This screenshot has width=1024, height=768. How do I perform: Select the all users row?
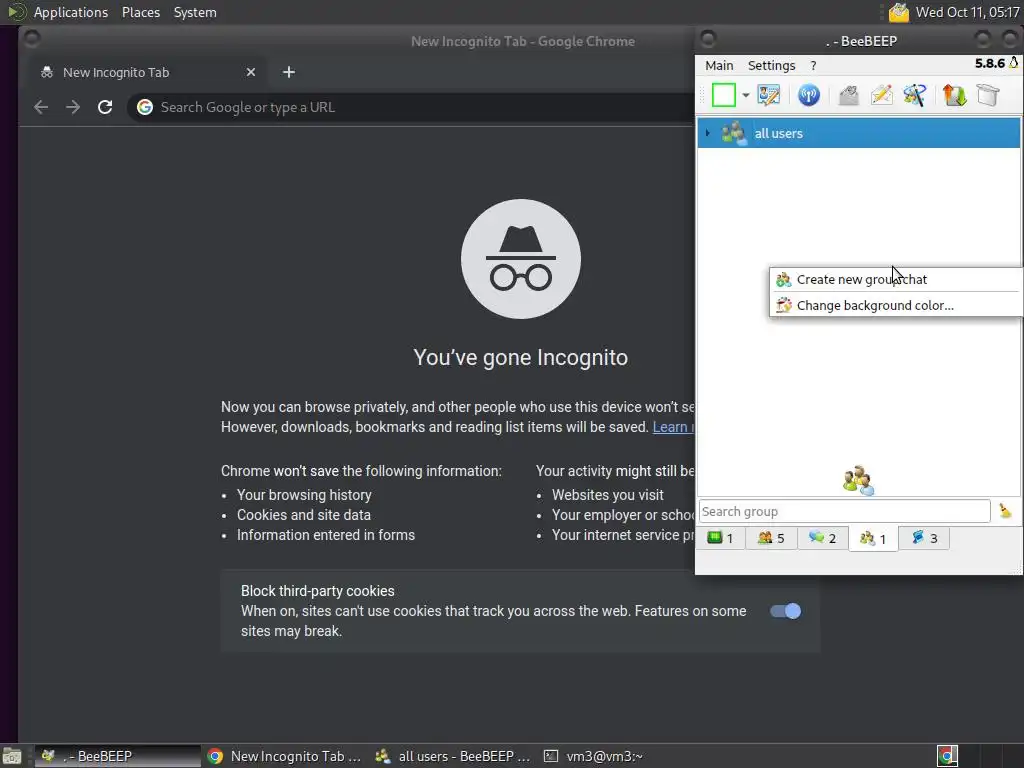(x=859, y=133)
